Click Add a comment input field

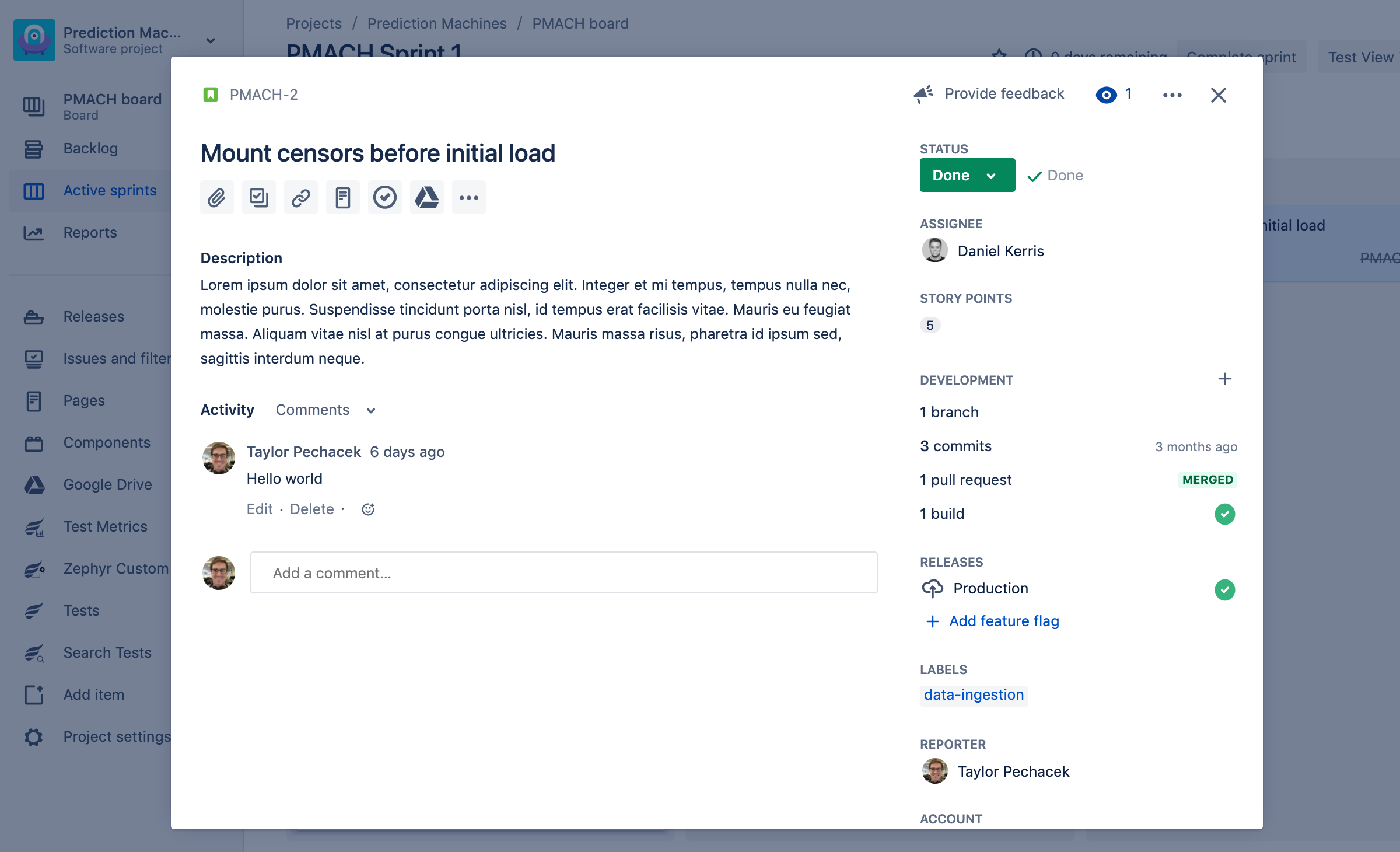tap(564, 573)
